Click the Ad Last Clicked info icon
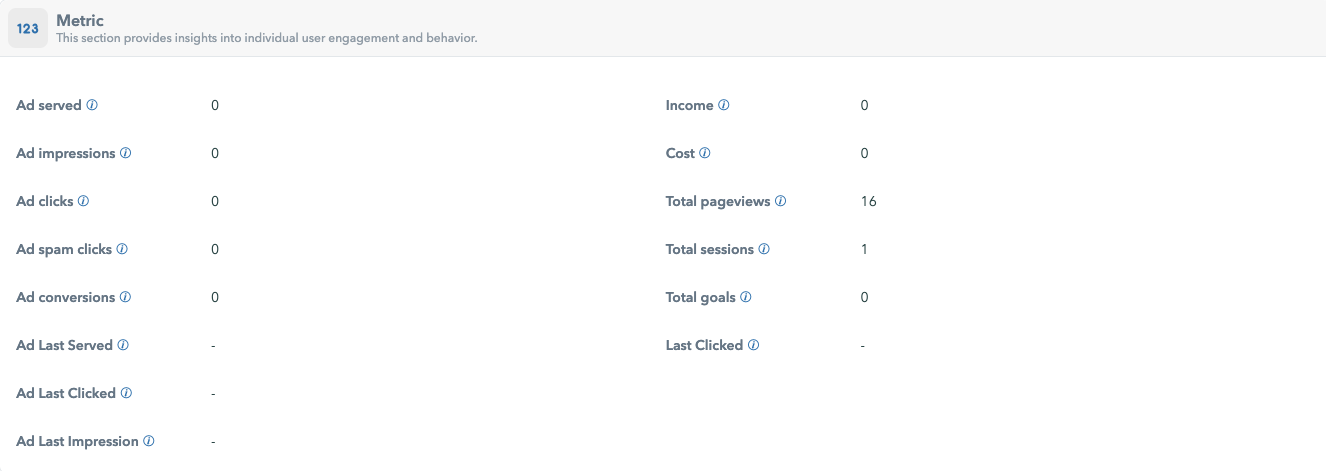This screenshot has width=1326, height=471. coord(126,393)
